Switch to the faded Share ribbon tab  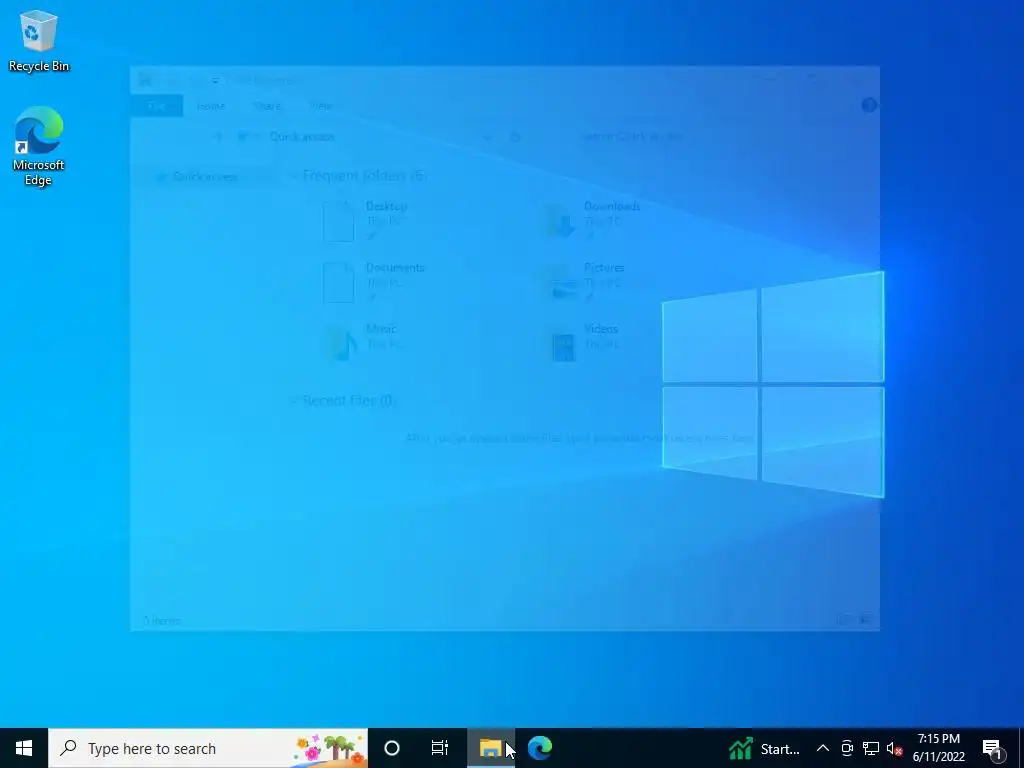coord(267,106)
